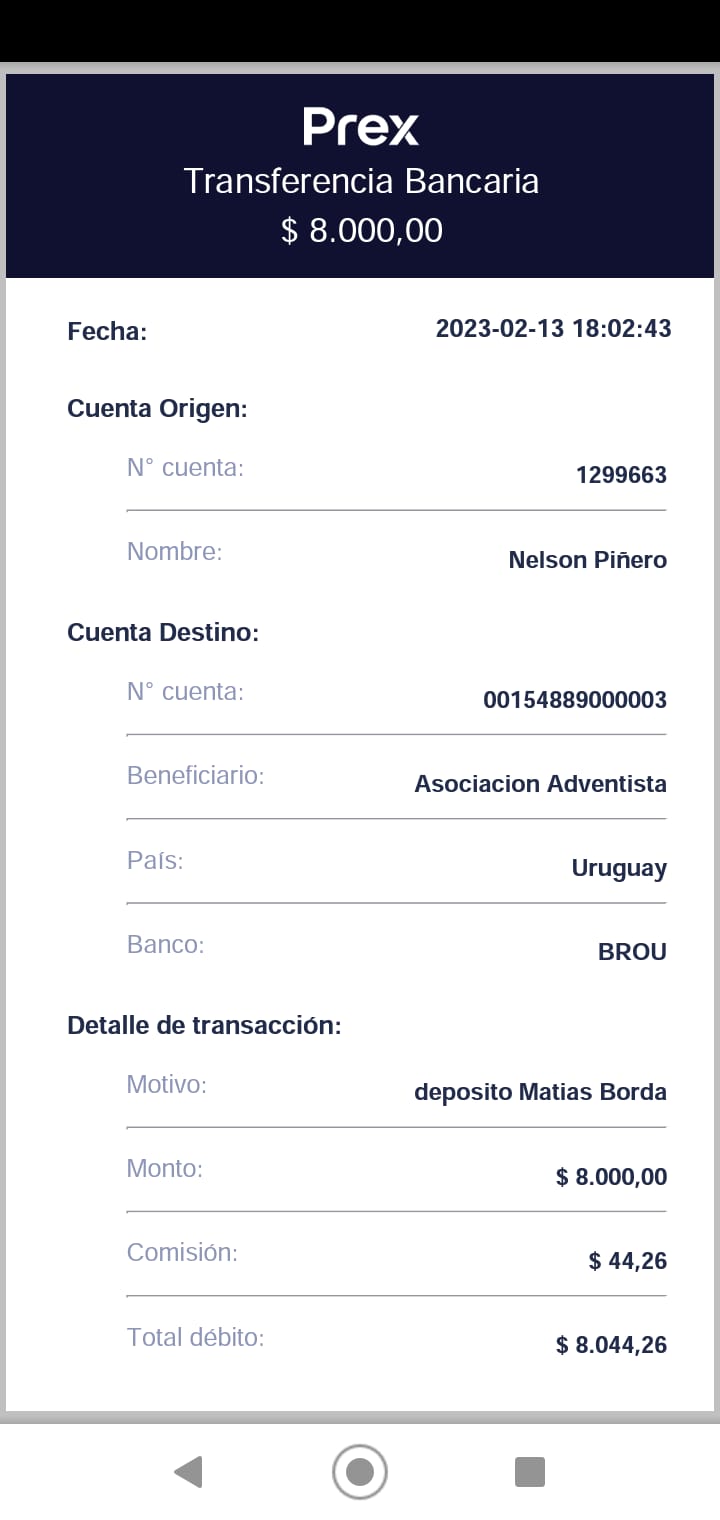Screen dimensions: 720x1520
Task: Tap the Detalle de transacción heading
Action: (x=204, y=1025)
